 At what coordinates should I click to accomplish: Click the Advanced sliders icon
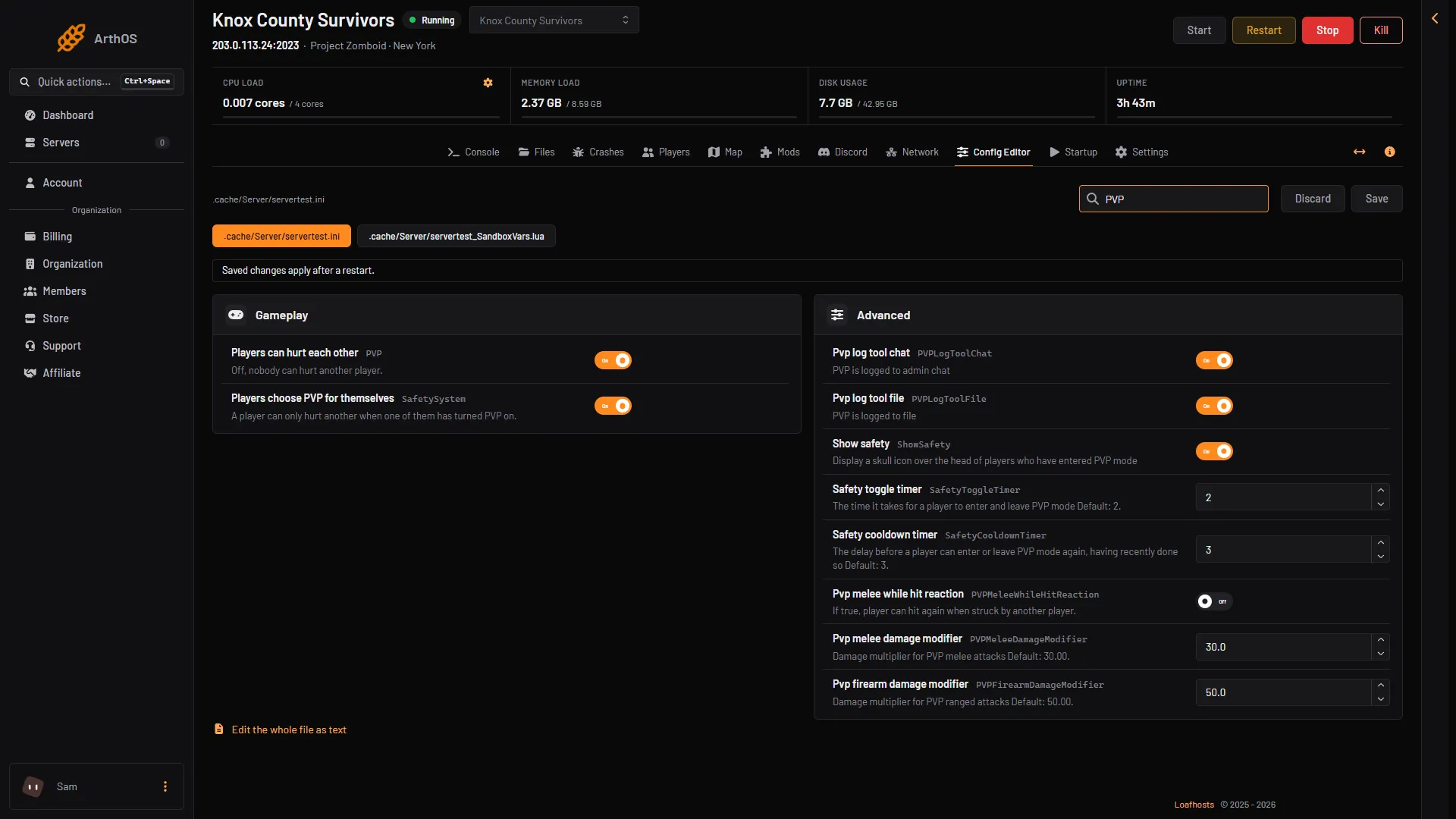pyautogui.click(x=837, y=315)
